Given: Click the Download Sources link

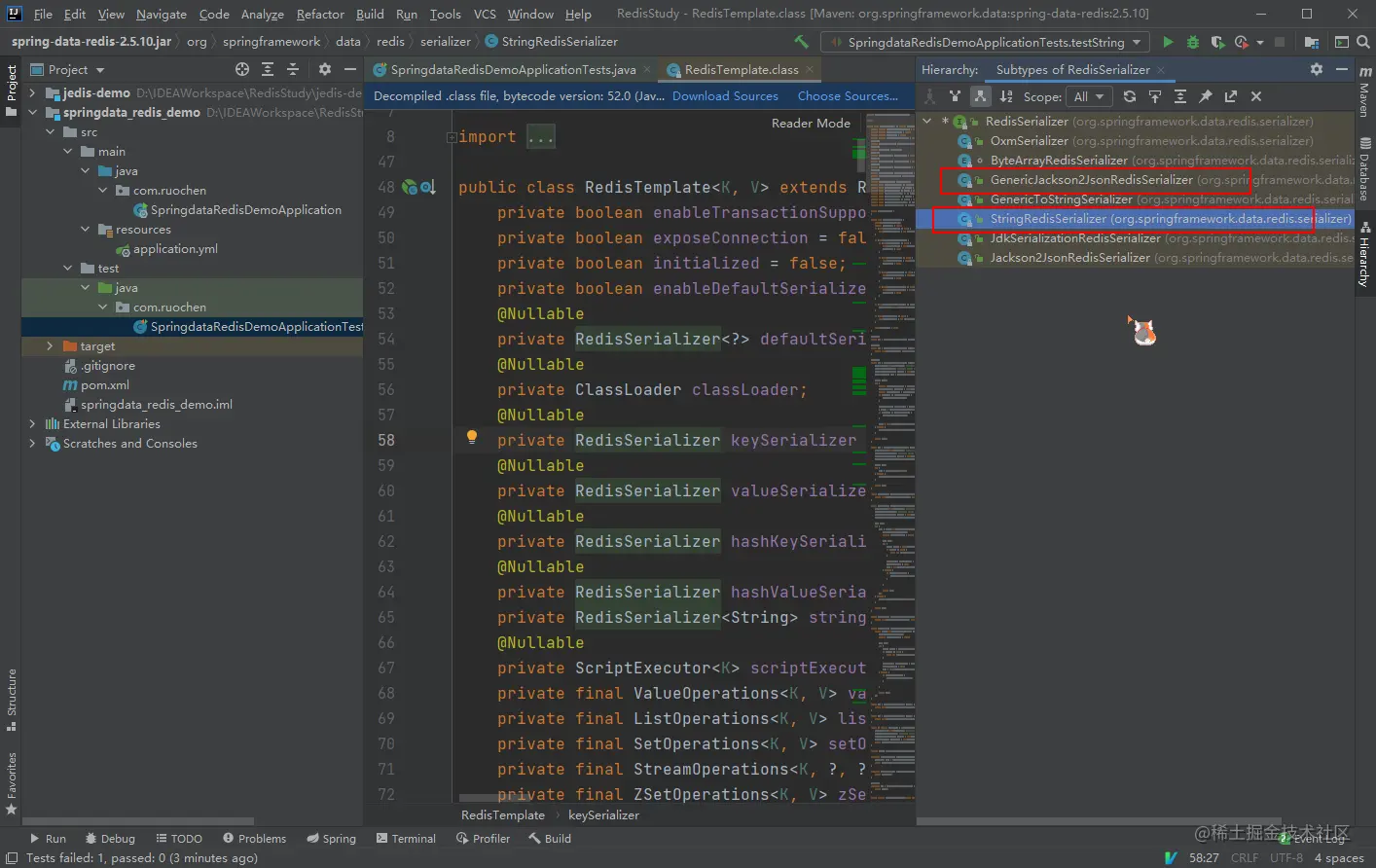Looking at the screenshot, I should pos(725,96).
